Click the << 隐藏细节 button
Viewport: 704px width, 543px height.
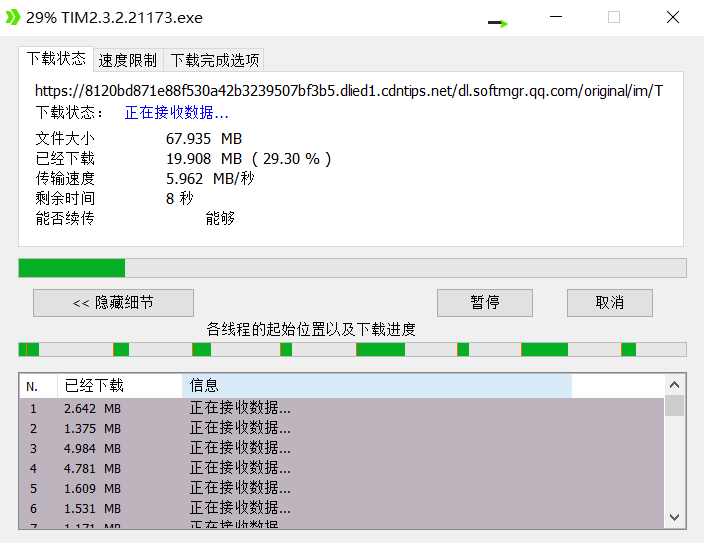(113, 303)
